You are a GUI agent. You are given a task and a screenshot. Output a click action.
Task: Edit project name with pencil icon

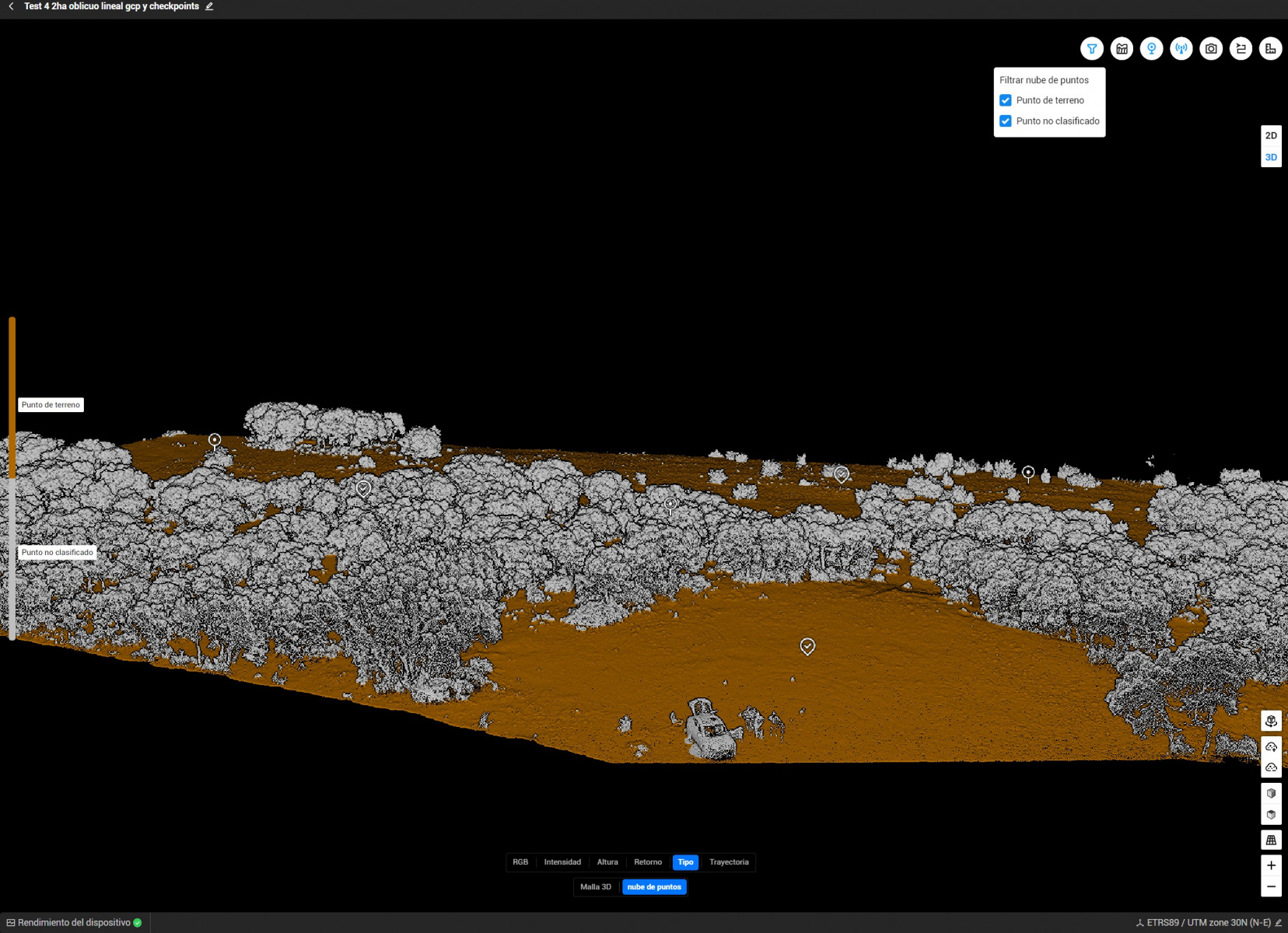coord(209,6)
